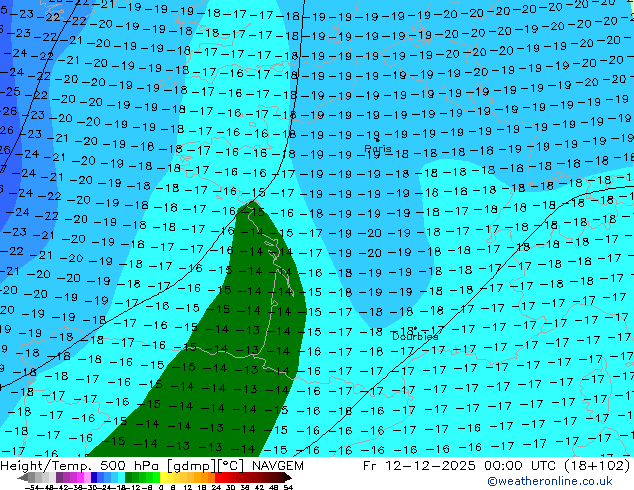Click the left arrow end of color scale

click(x=22, y=477)
